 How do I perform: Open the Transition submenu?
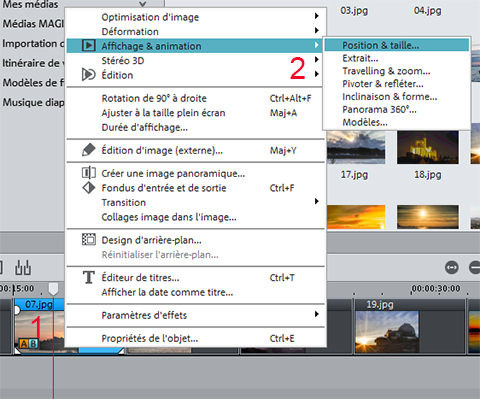click(x=196, y=202)
